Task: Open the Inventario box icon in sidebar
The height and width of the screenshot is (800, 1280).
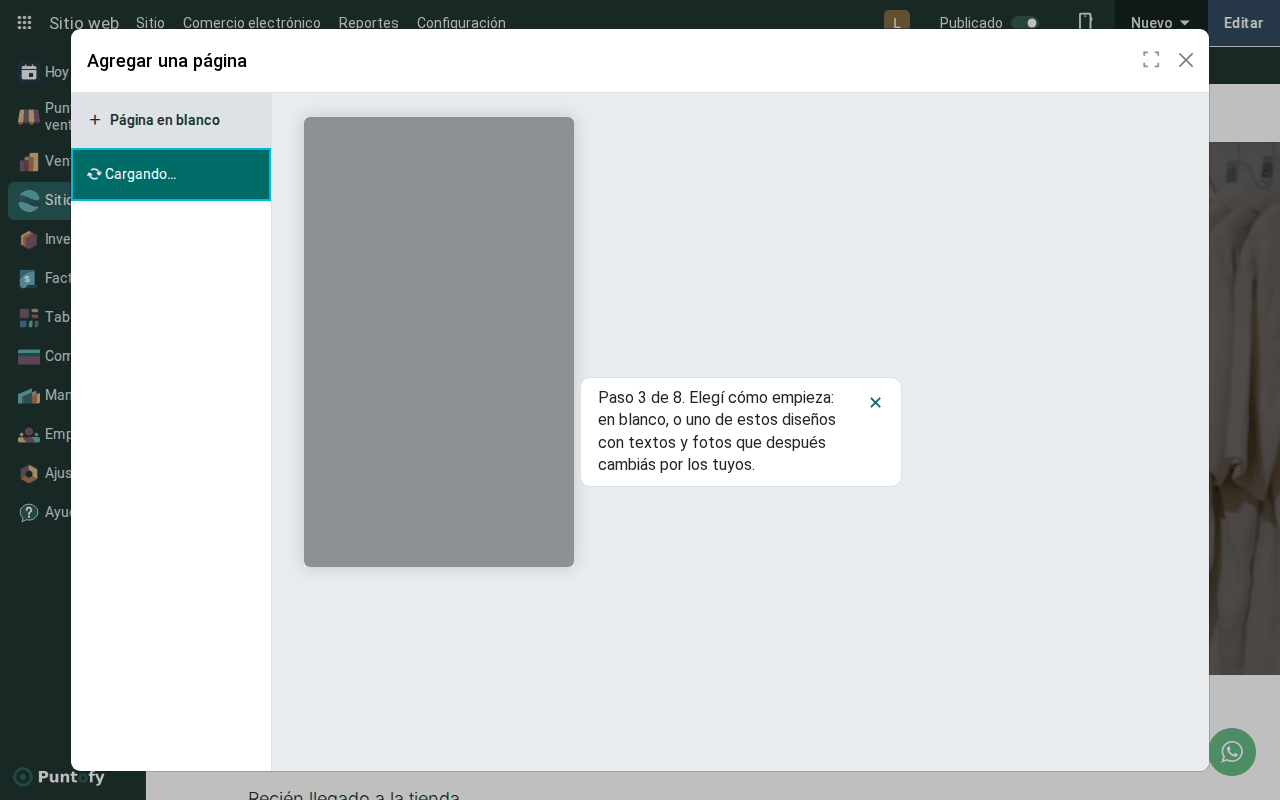Action: 29,239
